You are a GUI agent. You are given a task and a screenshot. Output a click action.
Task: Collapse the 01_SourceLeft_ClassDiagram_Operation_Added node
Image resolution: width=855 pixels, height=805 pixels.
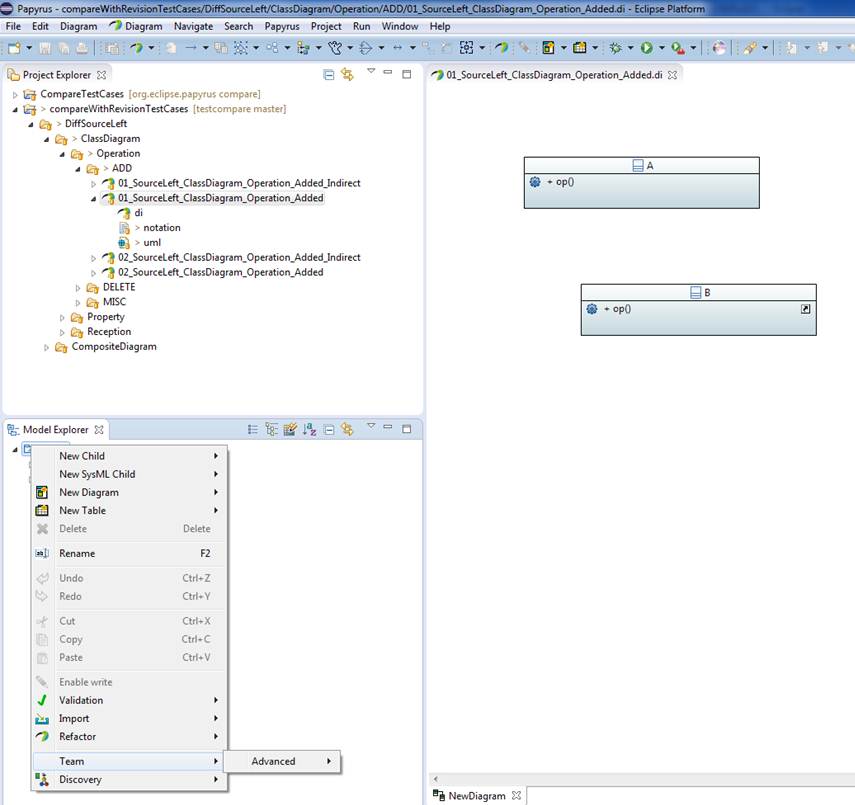[93, 199]
